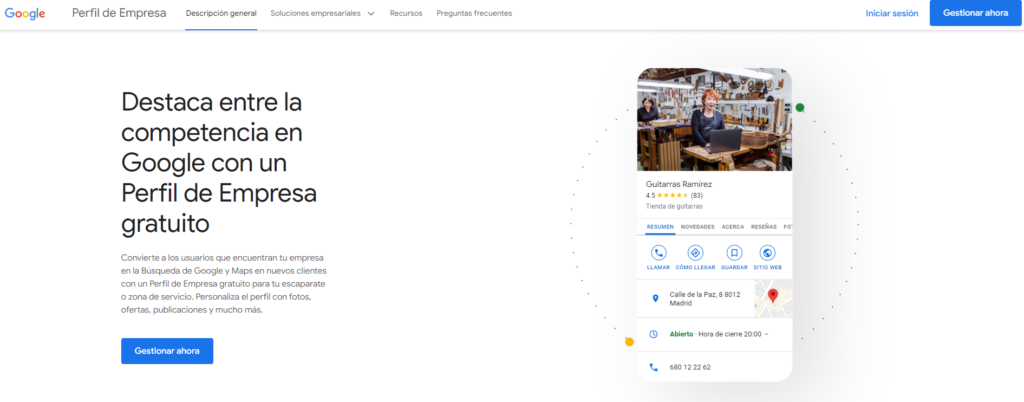Open the Descripción general tab
This screenshot has height=402, width=1024.
pyautogui.click(x=221, y=13)
